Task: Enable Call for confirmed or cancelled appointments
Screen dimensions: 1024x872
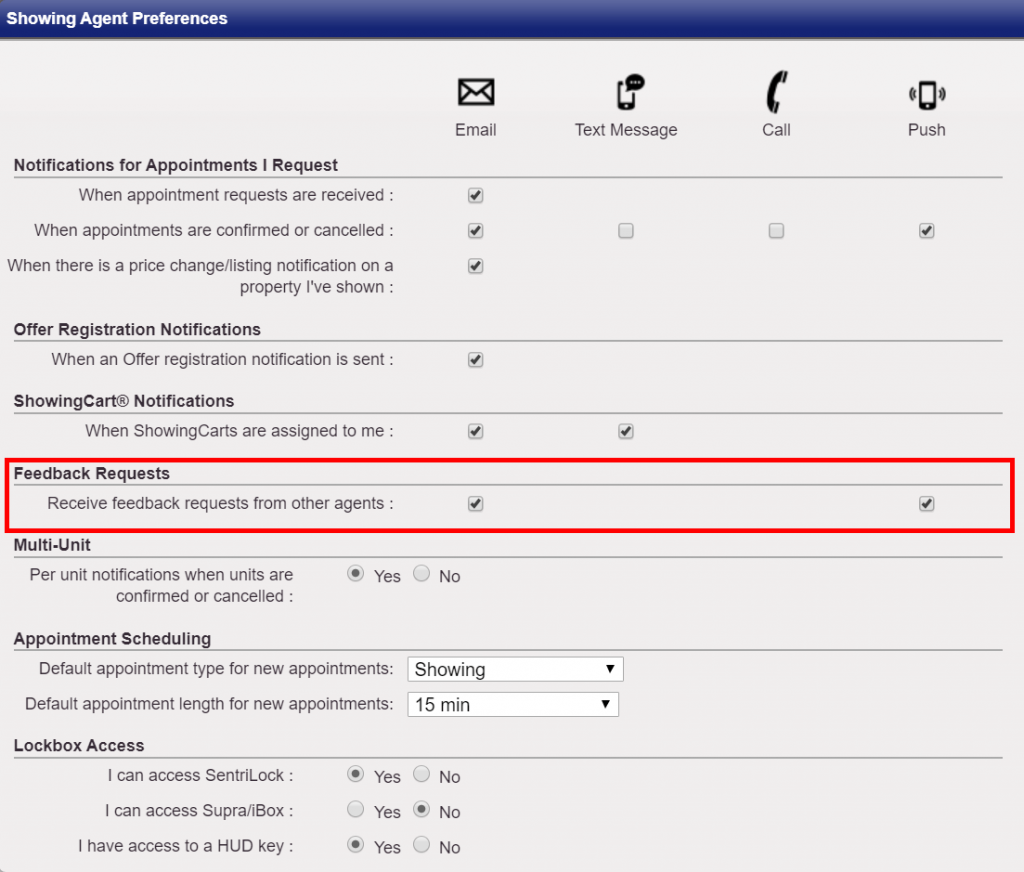Action: pos(776,231)
